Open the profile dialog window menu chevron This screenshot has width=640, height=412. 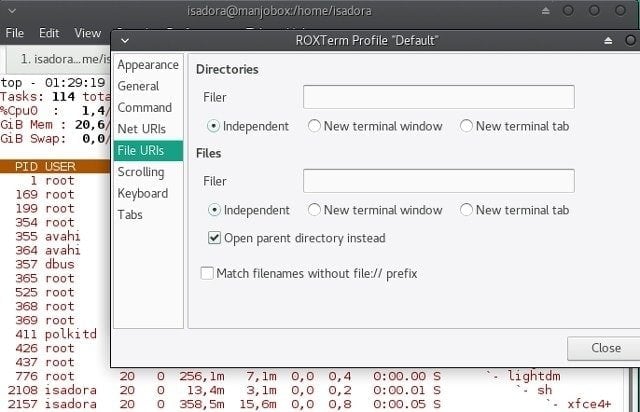pos(125,40)
